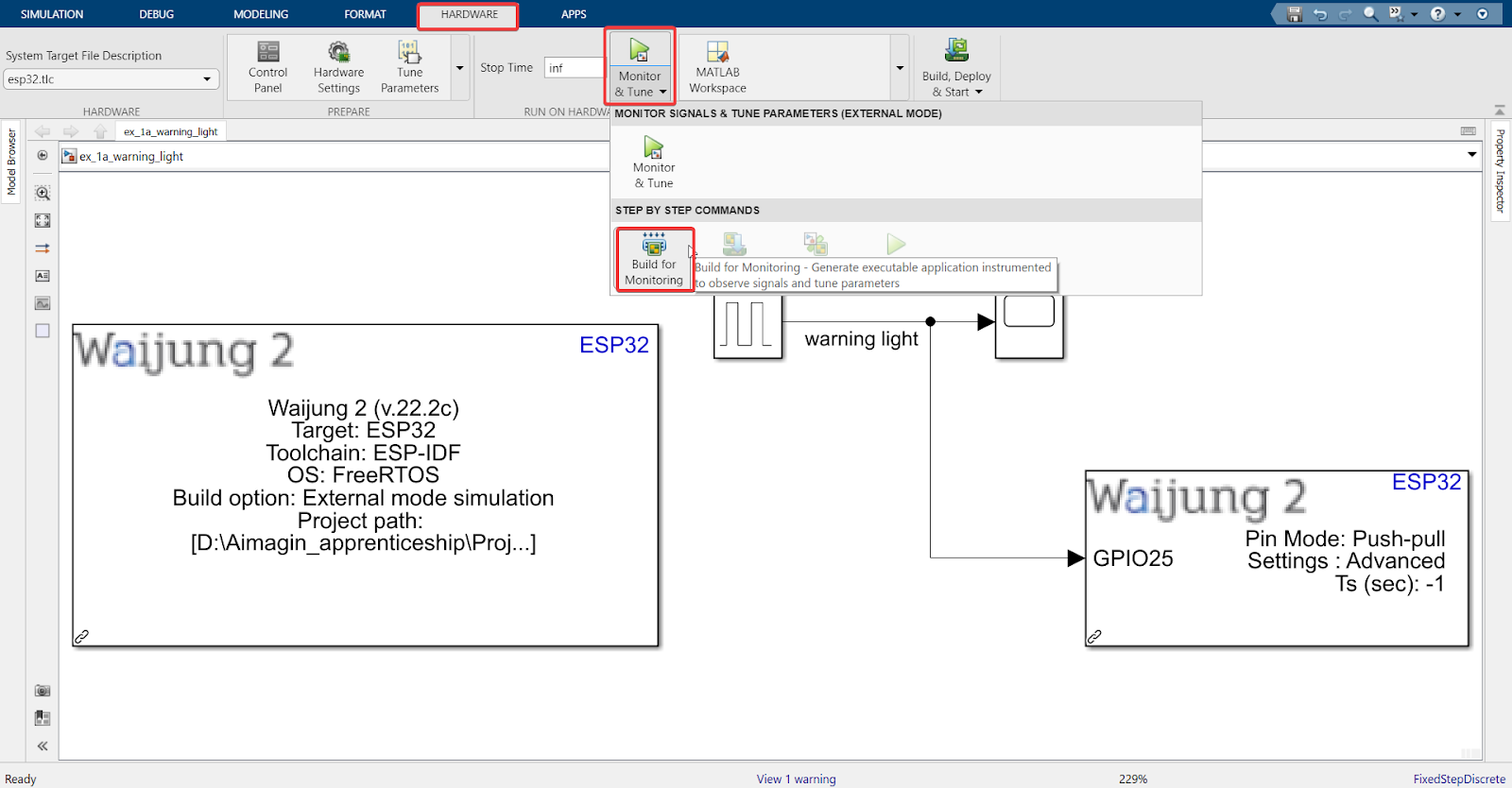Switch to the SIMULATION tab
The width and height of the screenshot is (1512, 788).
[52, 14]
